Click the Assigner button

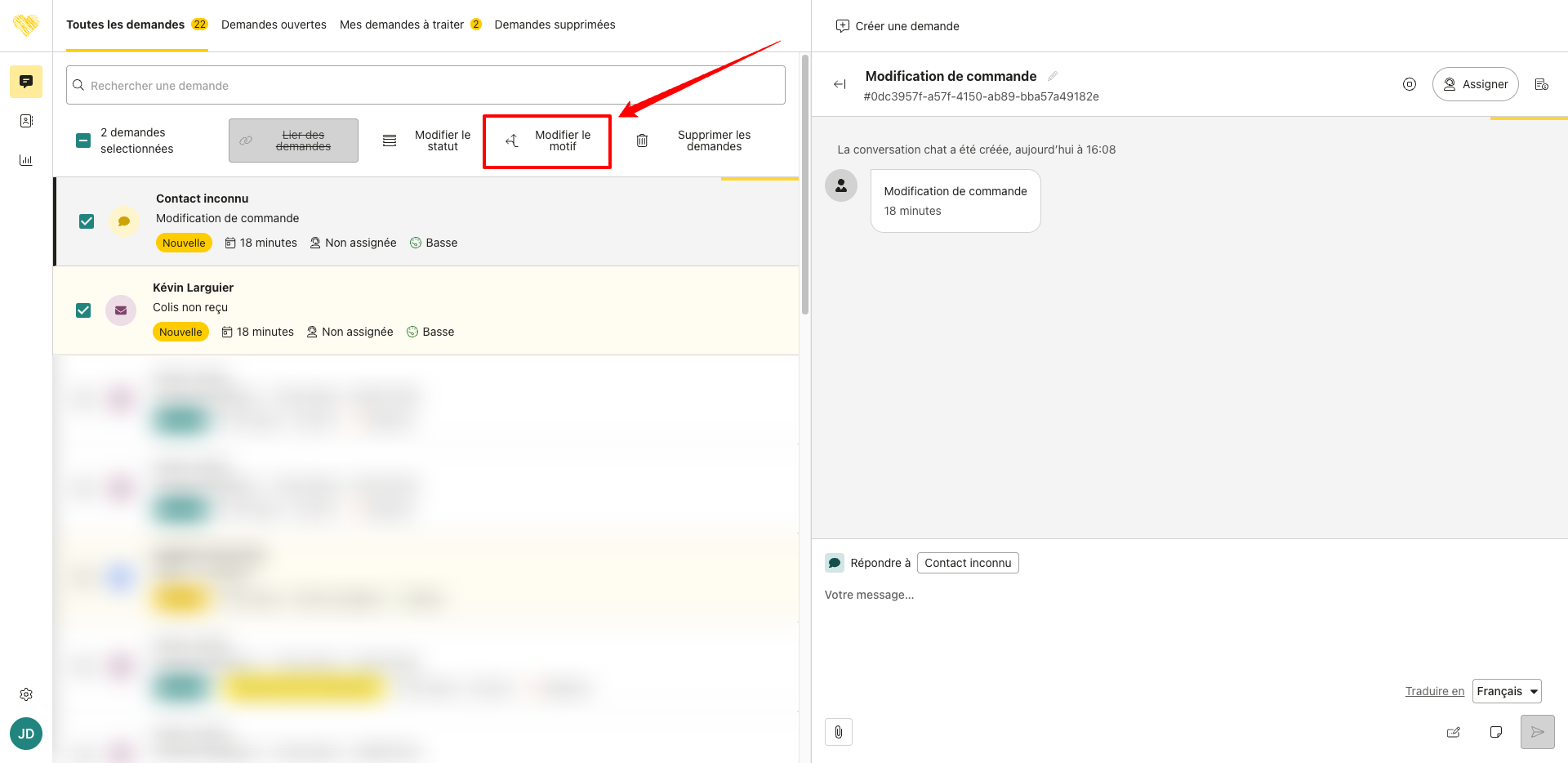[x=1475, y=84]
